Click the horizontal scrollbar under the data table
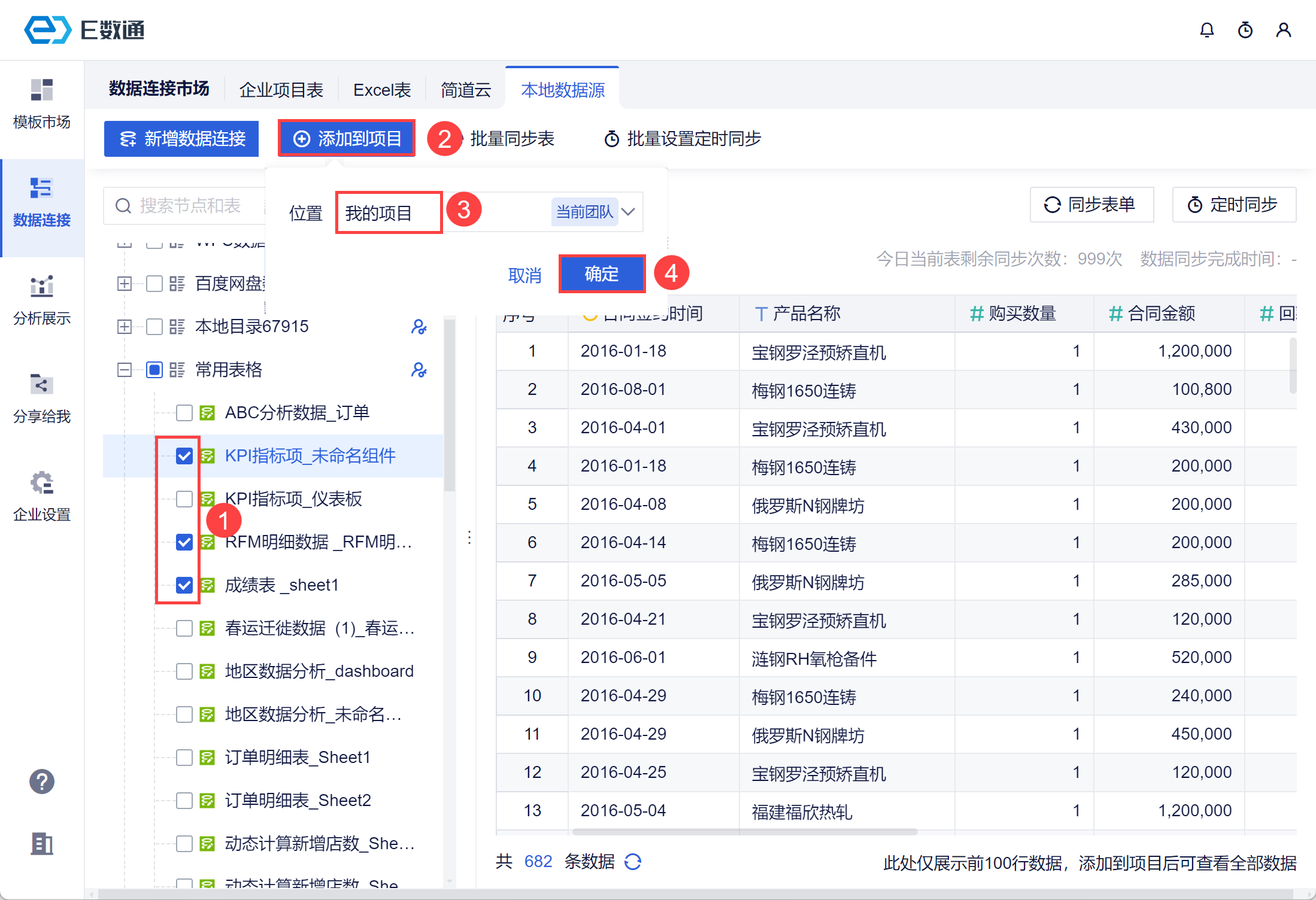The image size is (1316, 900). [x=744, y=832]
